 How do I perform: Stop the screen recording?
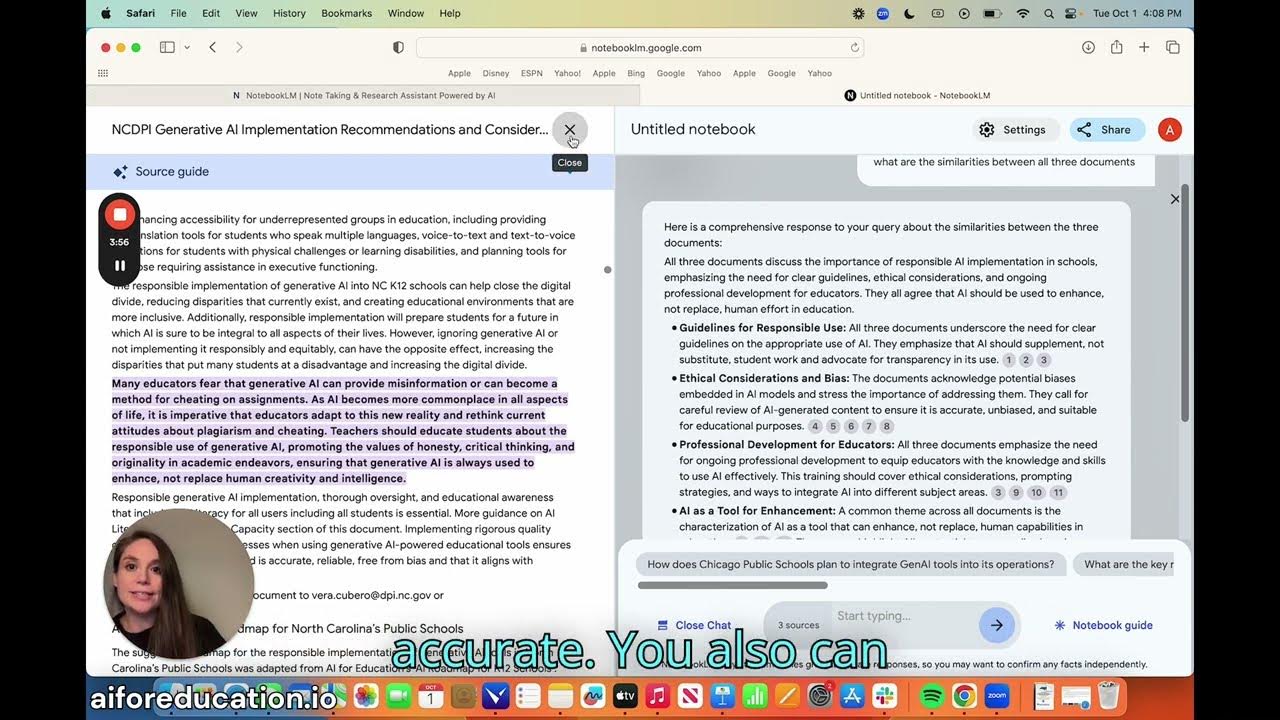[120, 214]
